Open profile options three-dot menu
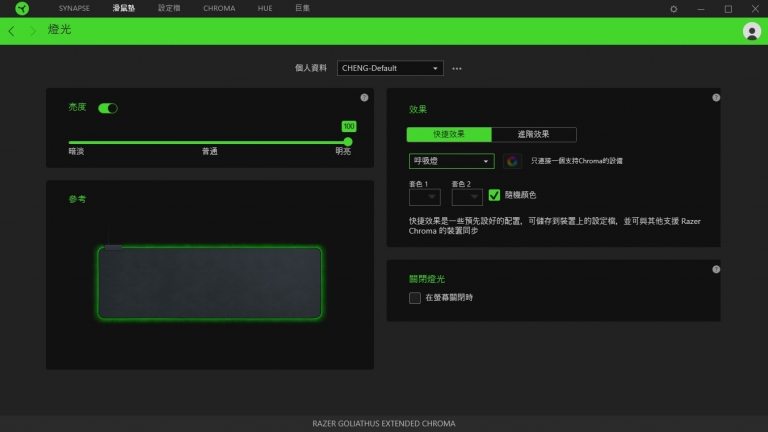Screen dimensions: 768x432 pyautogui.click(x=456, y=69)
